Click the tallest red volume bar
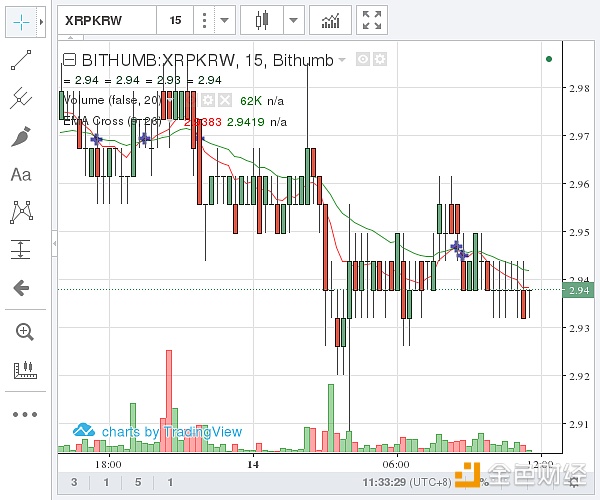The width and height of the screenshot is (600, 500). coord(169,401)
